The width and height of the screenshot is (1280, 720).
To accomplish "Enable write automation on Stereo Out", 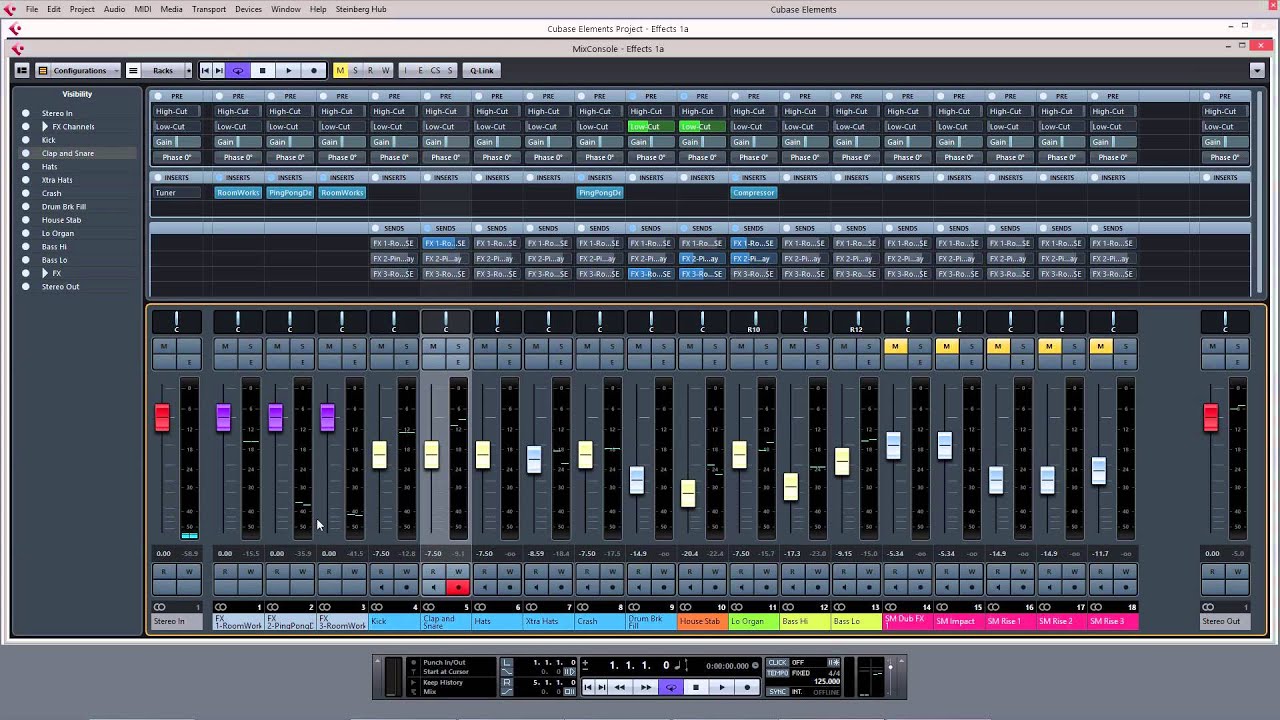I will [1237, 572].
